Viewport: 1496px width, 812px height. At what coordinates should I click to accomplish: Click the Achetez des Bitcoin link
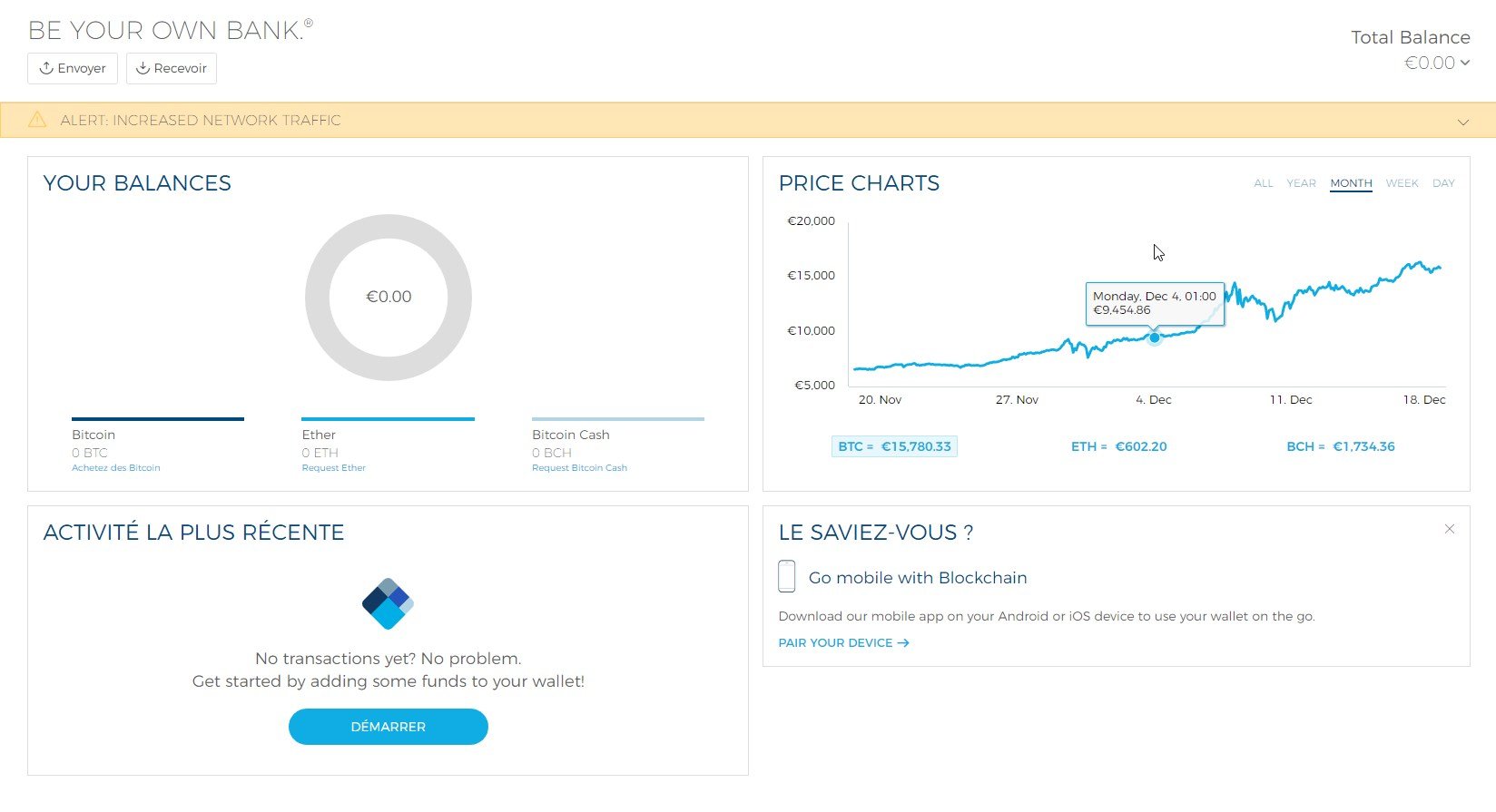[x=116, y=468]
